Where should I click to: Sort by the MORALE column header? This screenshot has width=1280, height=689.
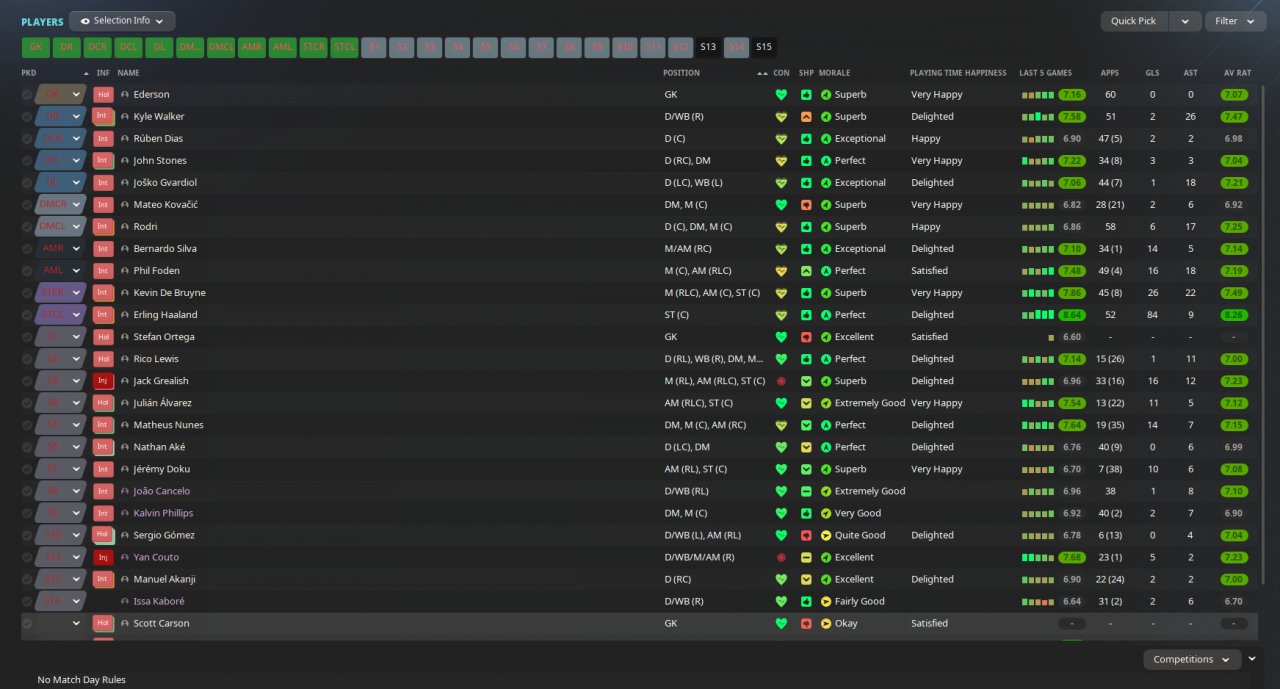coord(834,73)
